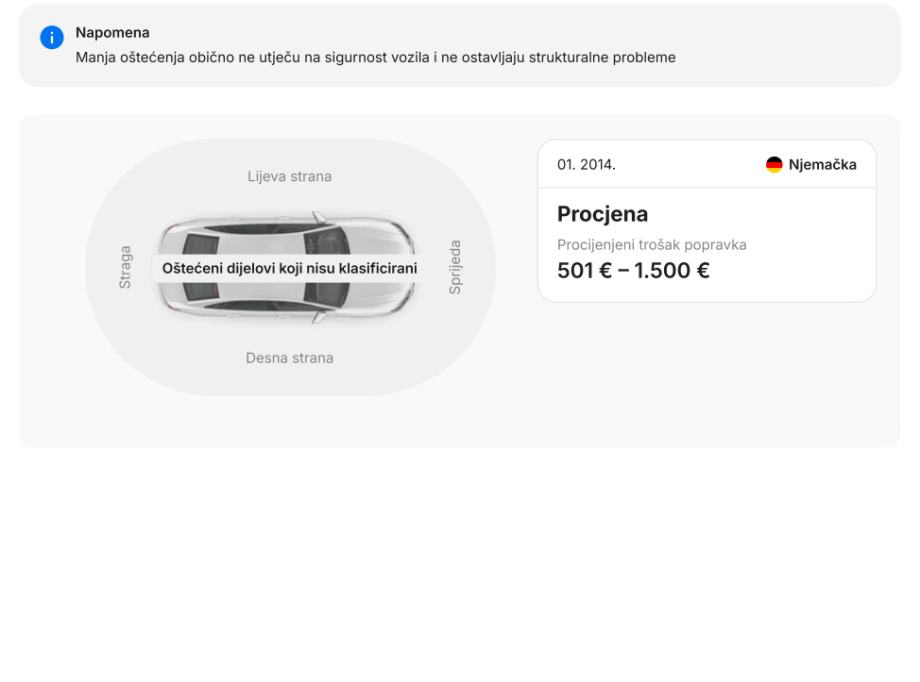Click the car's right side windows
This screenshot has width=920, height=682.
pos(265,305)
